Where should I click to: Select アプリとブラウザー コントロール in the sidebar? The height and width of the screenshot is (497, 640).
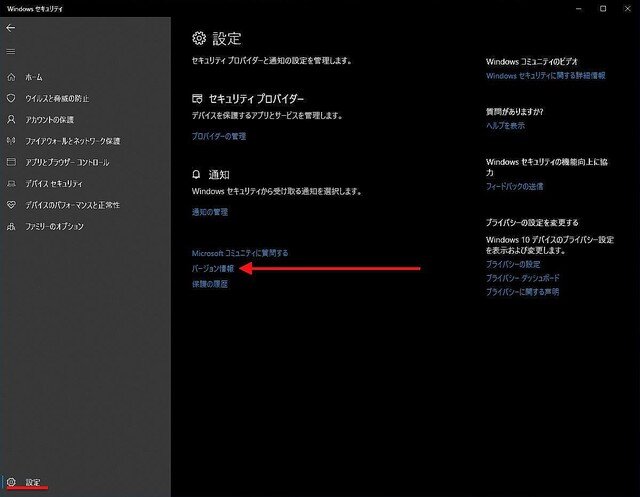[x=67, y=162]
